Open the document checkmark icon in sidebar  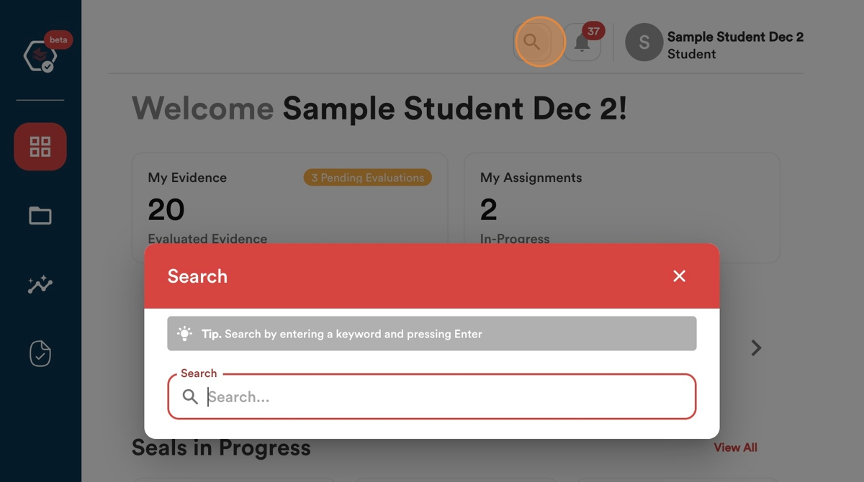click(x=40, y=354)
